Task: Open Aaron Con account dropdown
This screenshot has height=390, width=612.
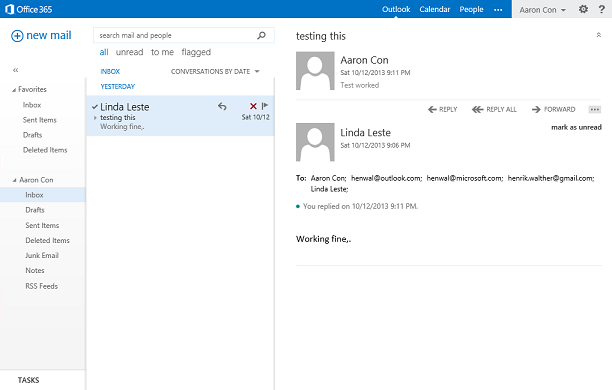Action: pos(542,10)
